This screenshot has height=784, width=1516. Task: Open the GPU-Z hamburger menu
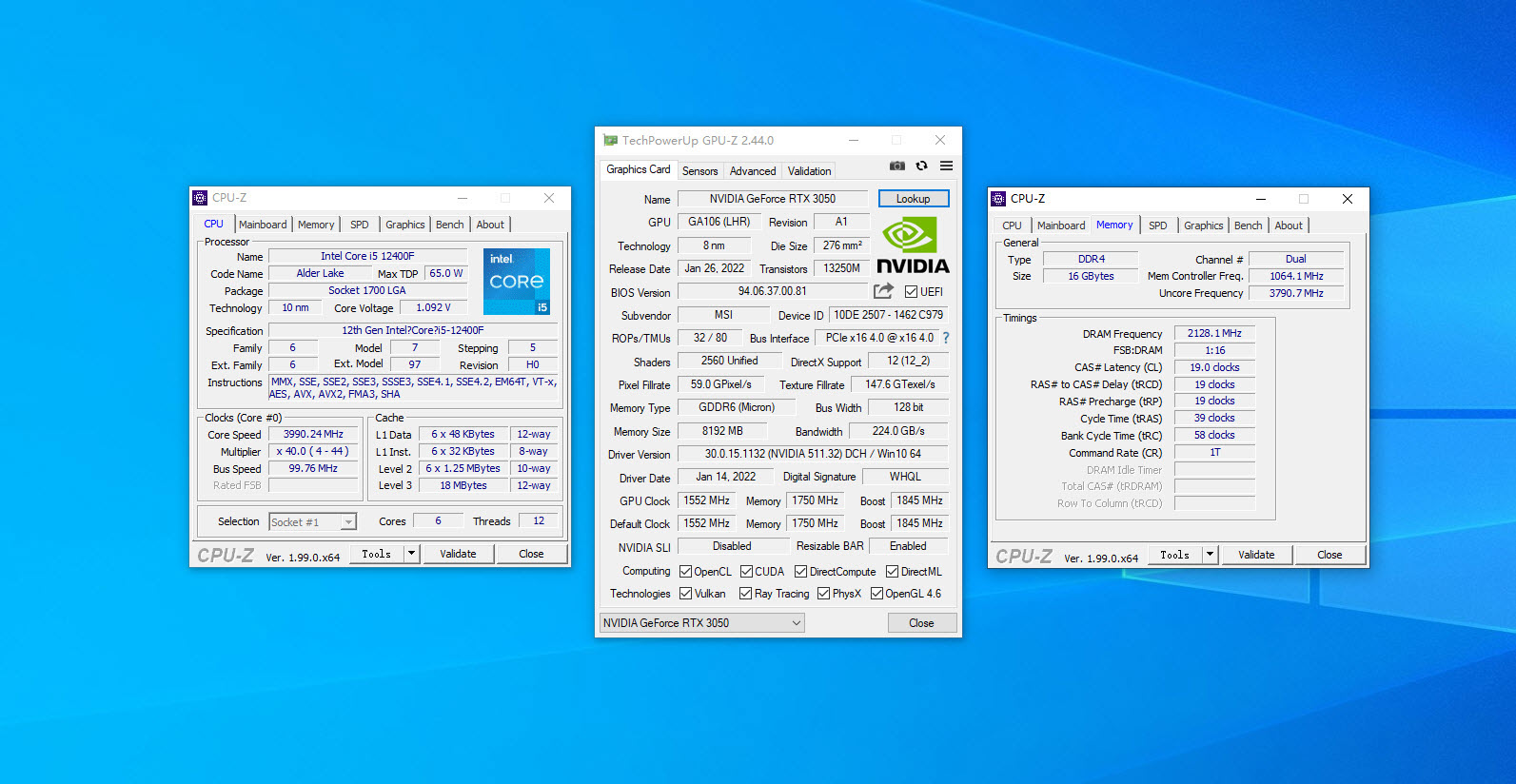[946, 166]
